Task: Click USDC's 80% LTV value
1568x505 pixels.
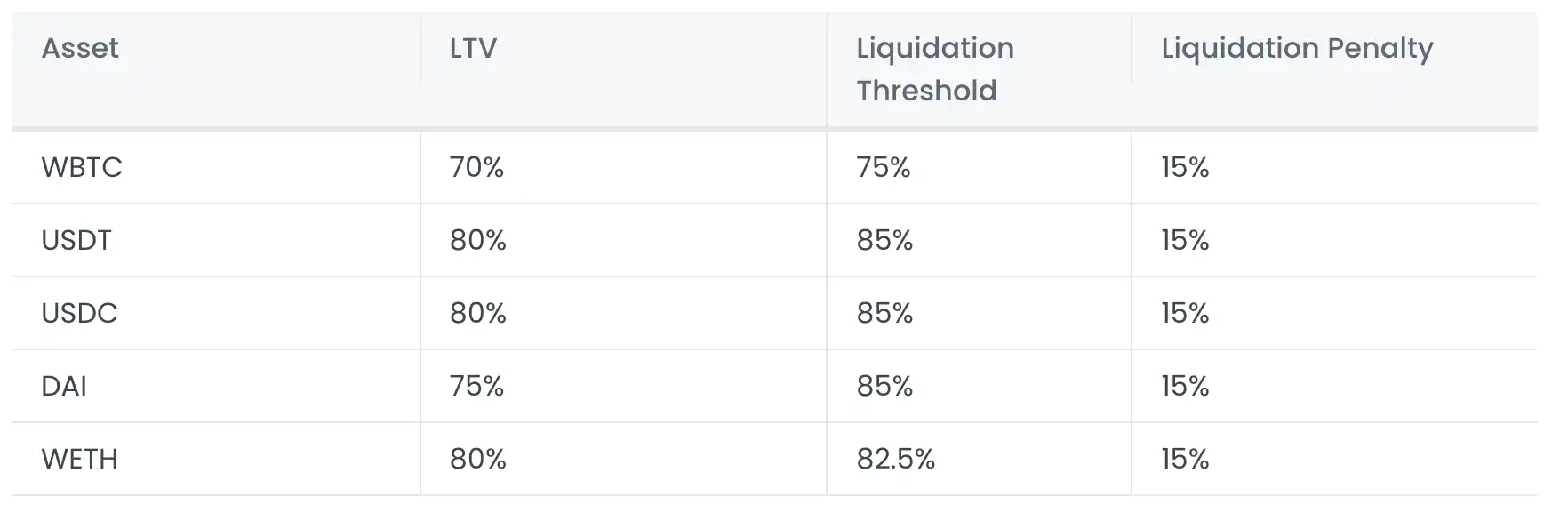Action: [x=477, y=313]
